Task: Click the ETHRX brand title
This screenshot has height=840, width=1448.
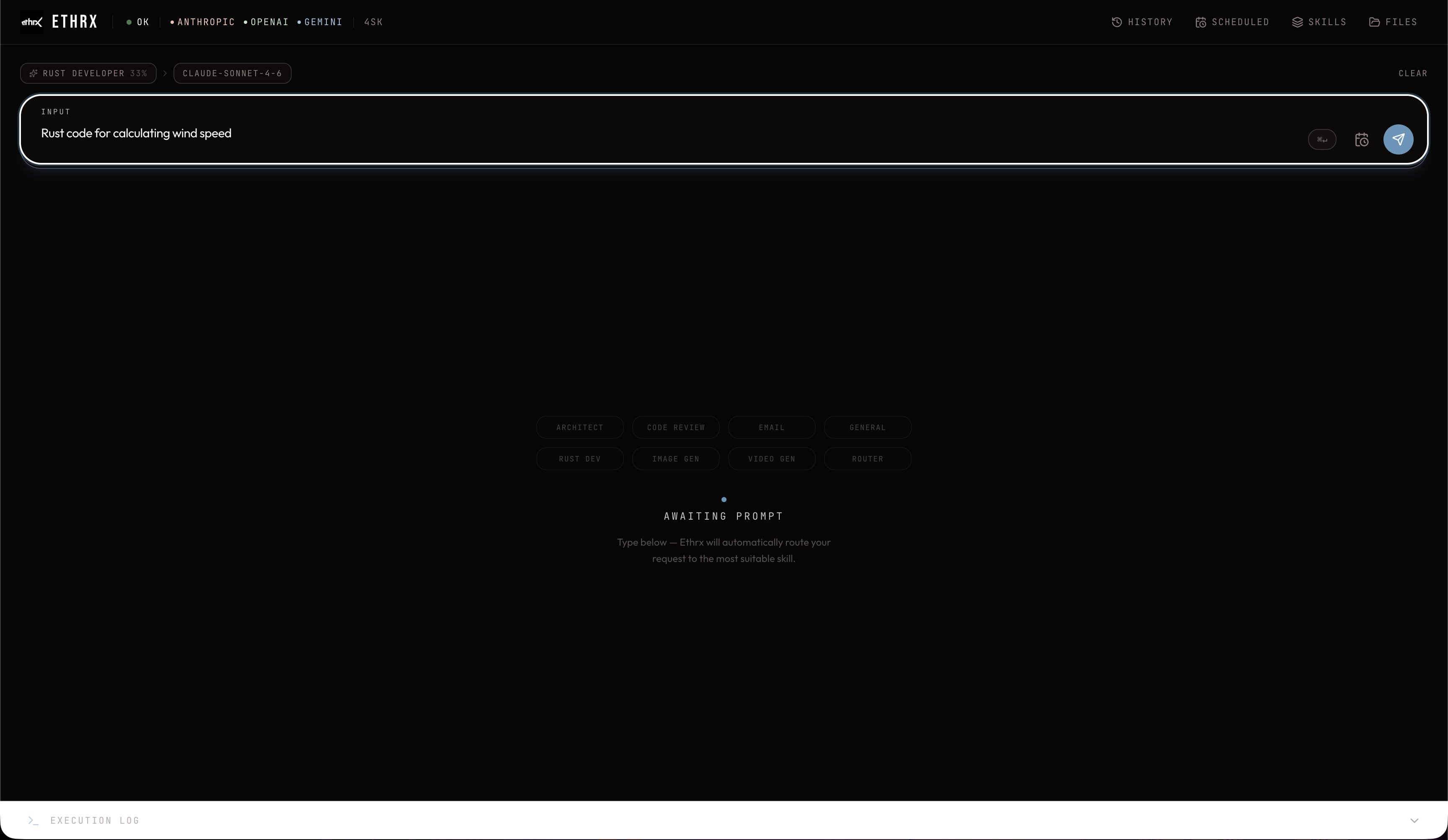Action: 75,22
